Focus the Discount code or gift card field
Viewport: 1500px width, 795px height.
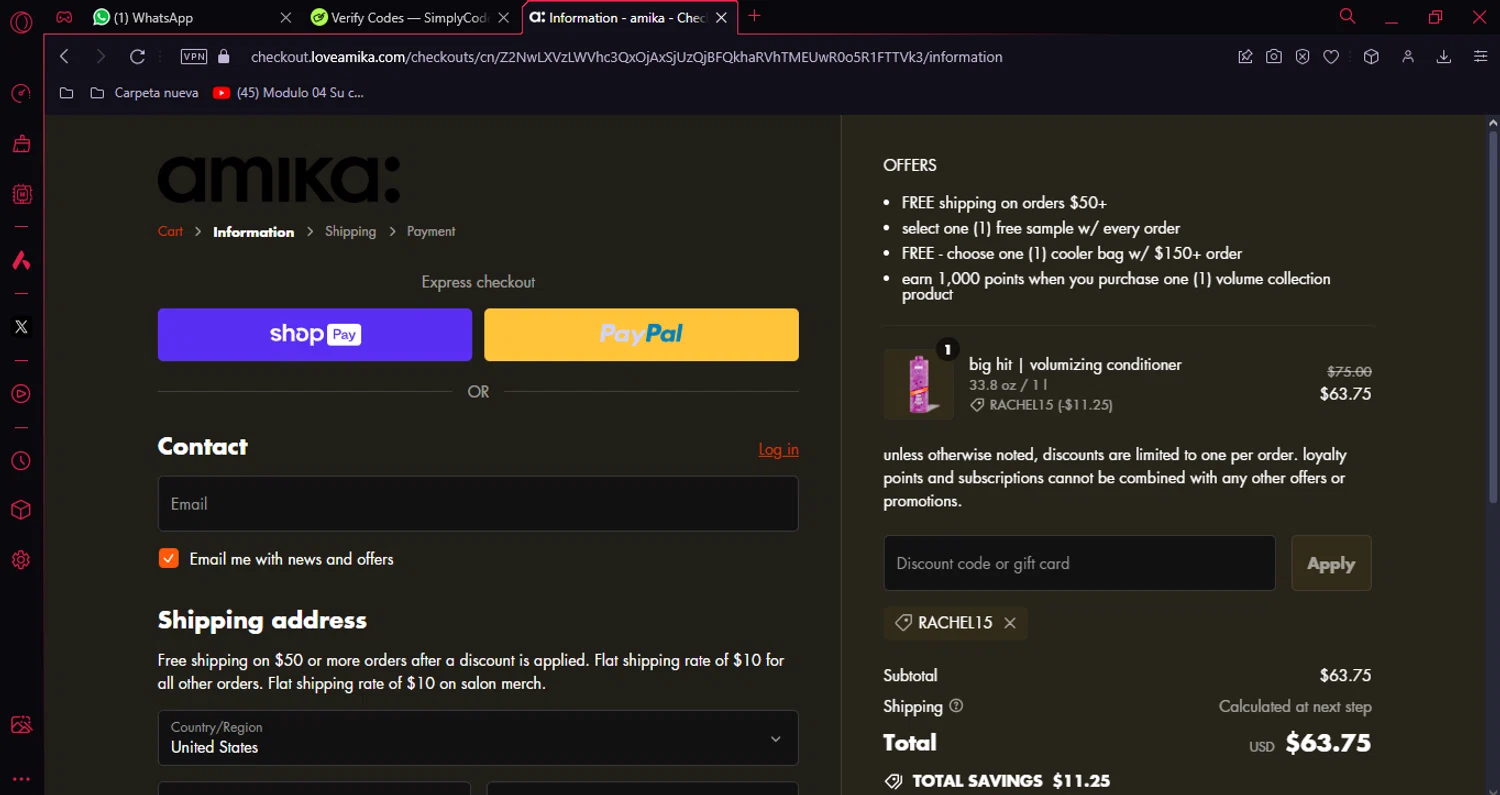tap(1079, 563)
